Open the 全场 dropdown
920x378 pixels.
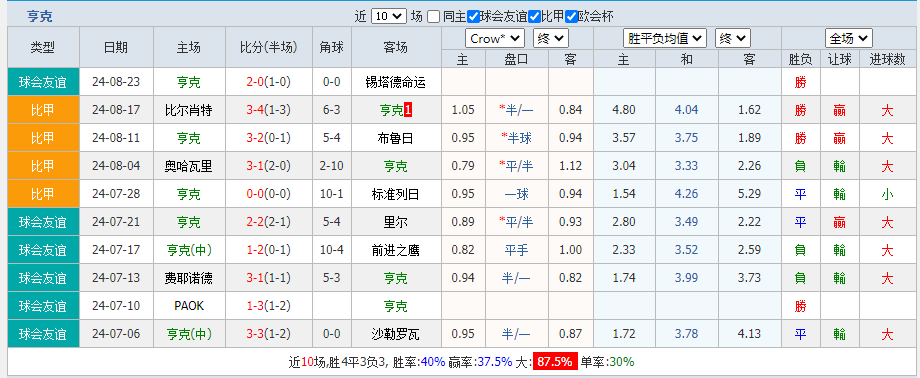(848, 39)
